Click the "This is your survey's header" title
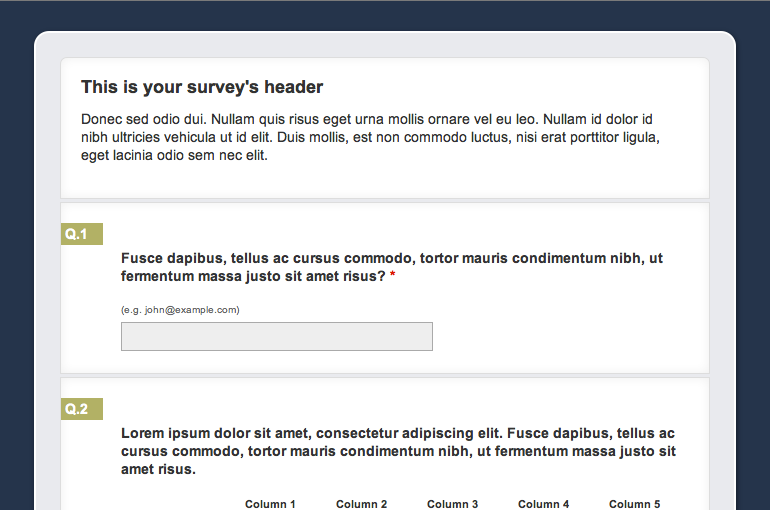The width and height of the screenshot is (770, 510). 202,88
